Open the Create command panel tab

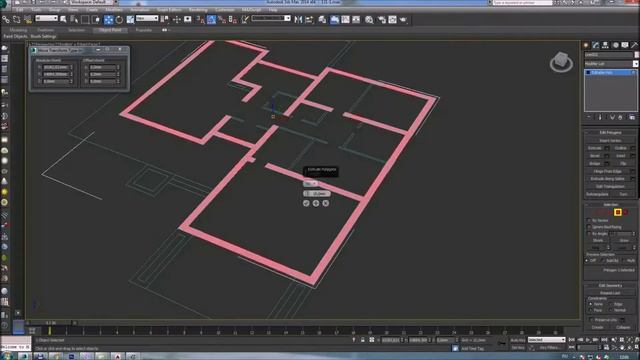click(586, 45)
